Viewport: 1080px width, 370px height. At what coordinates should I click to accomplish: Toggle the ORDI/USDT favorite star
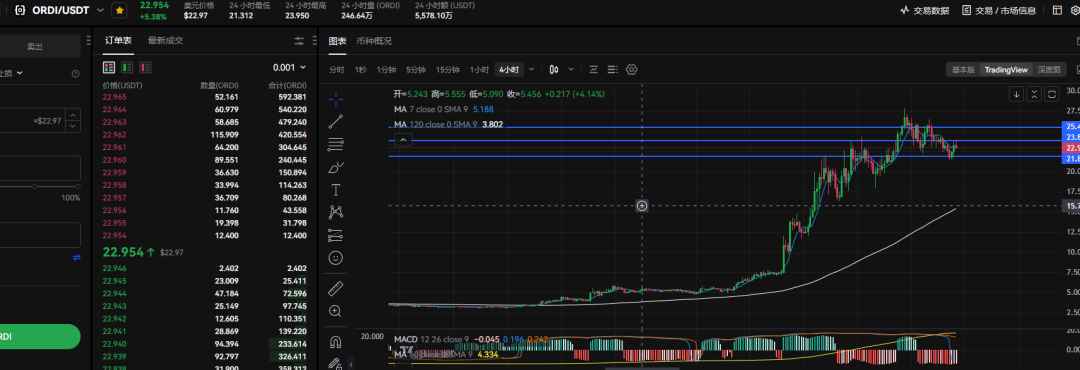click(119, 10)
